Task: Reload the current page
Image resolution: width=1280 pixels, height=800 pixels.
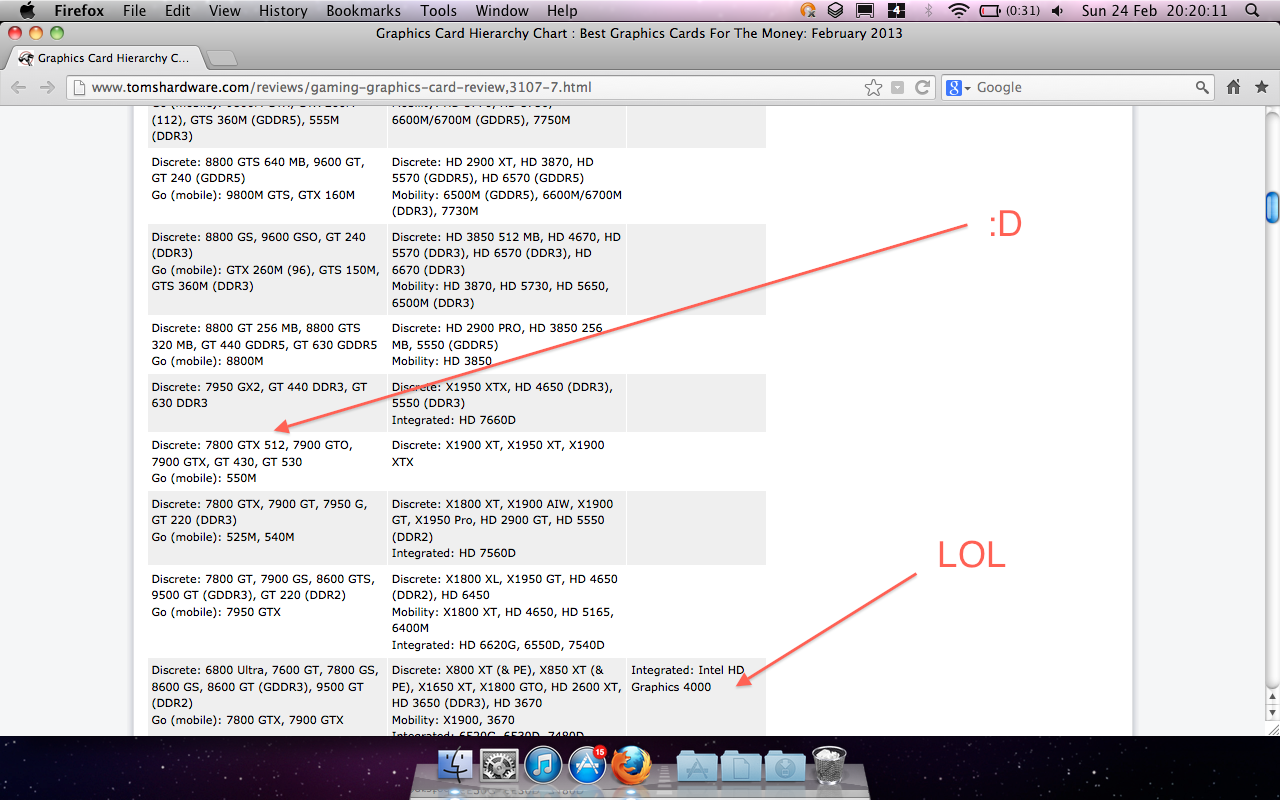Action: 923,88
